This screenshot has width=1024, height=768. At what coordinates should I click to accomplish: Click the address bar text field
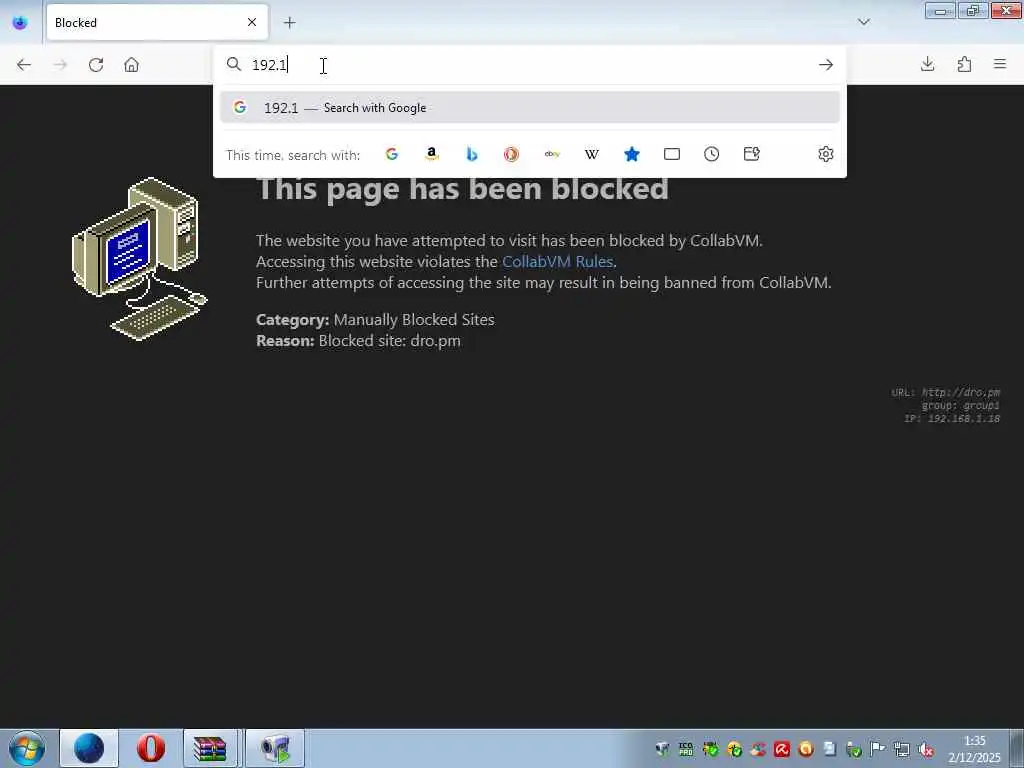(x=529, y=65)
